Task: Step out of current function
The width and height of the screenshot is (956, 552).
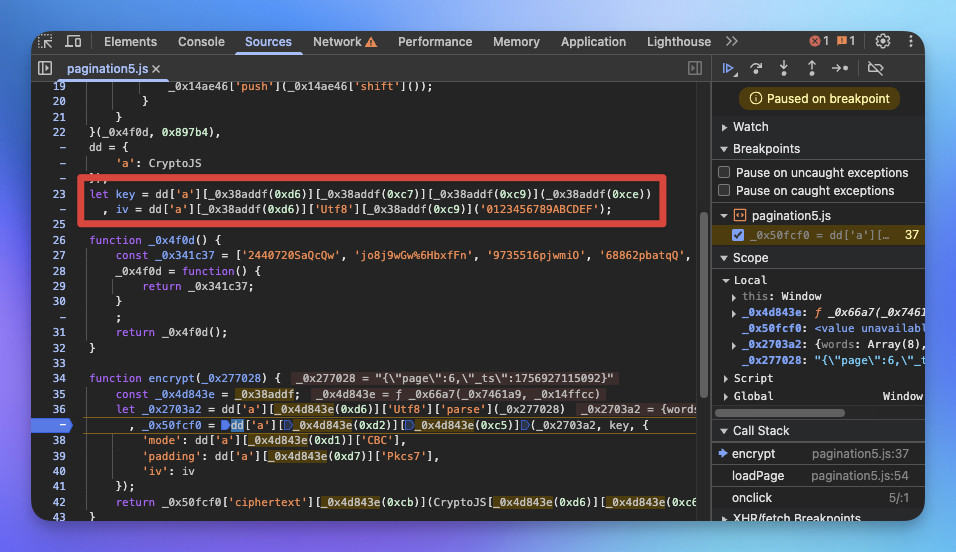Action: coord(812,68)
